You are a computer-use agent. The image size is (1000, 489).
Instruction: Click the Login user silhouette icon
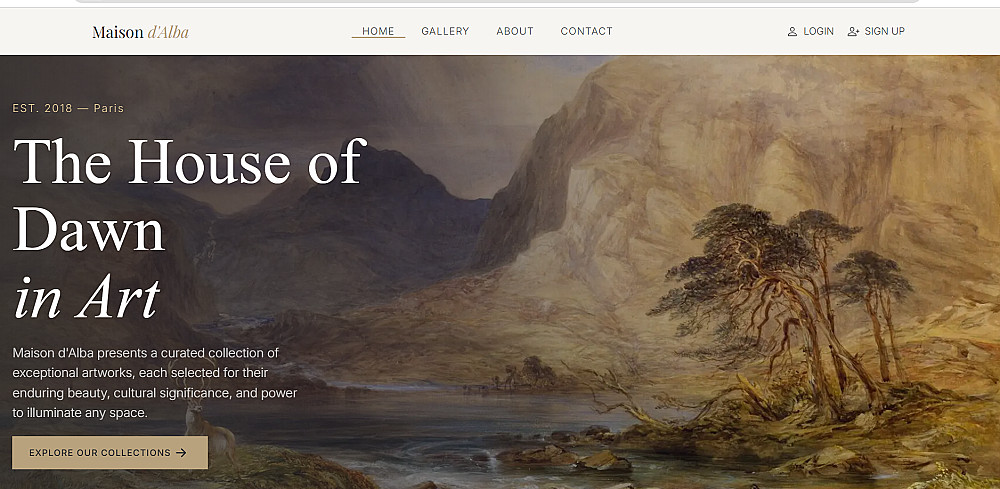(792, 31)
